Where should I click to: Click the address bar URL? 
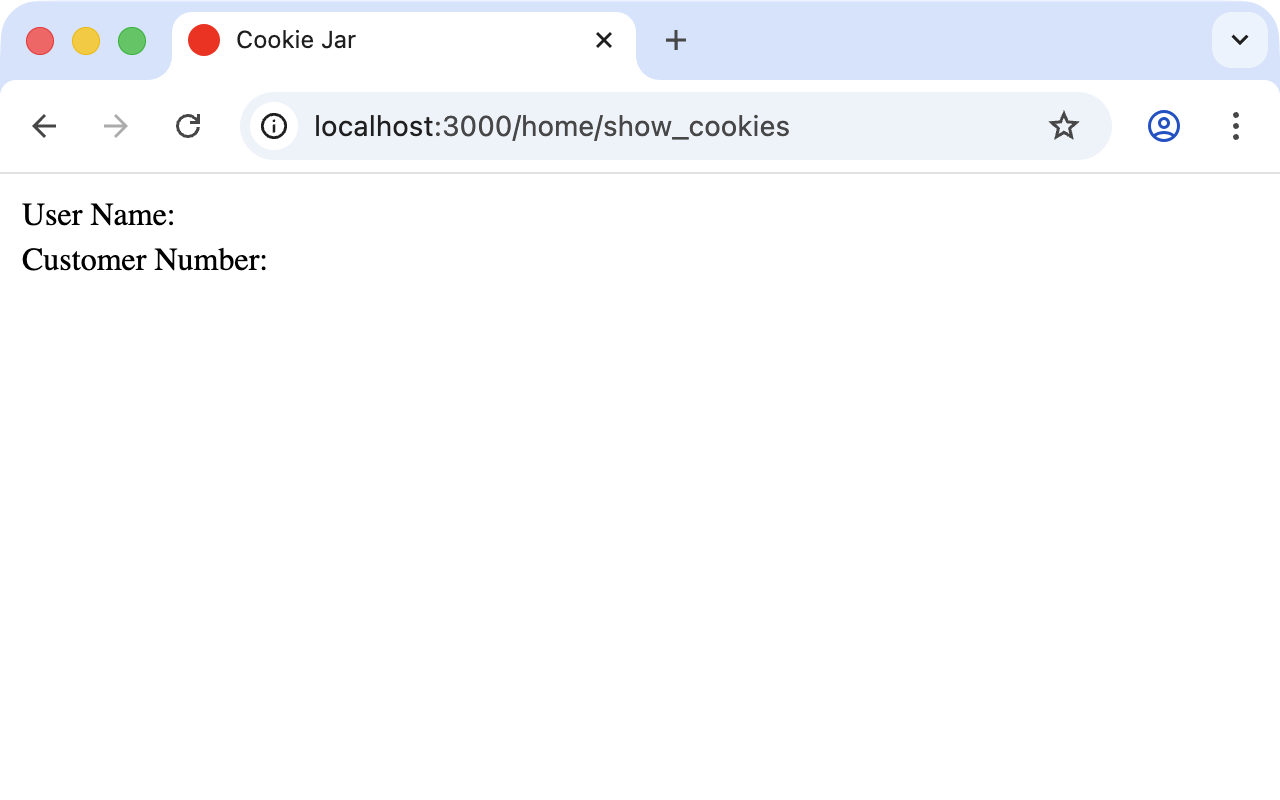(x=551, y=126)
